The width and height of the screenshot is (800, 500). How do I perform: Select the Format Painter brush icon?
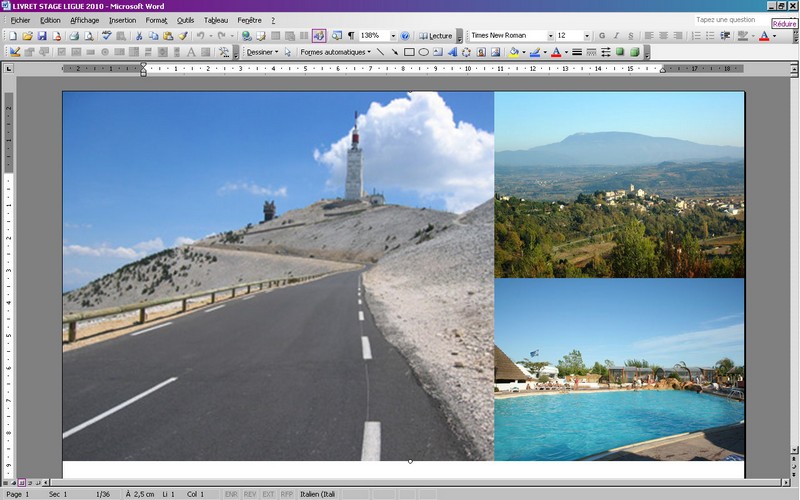tap(183, 36)
